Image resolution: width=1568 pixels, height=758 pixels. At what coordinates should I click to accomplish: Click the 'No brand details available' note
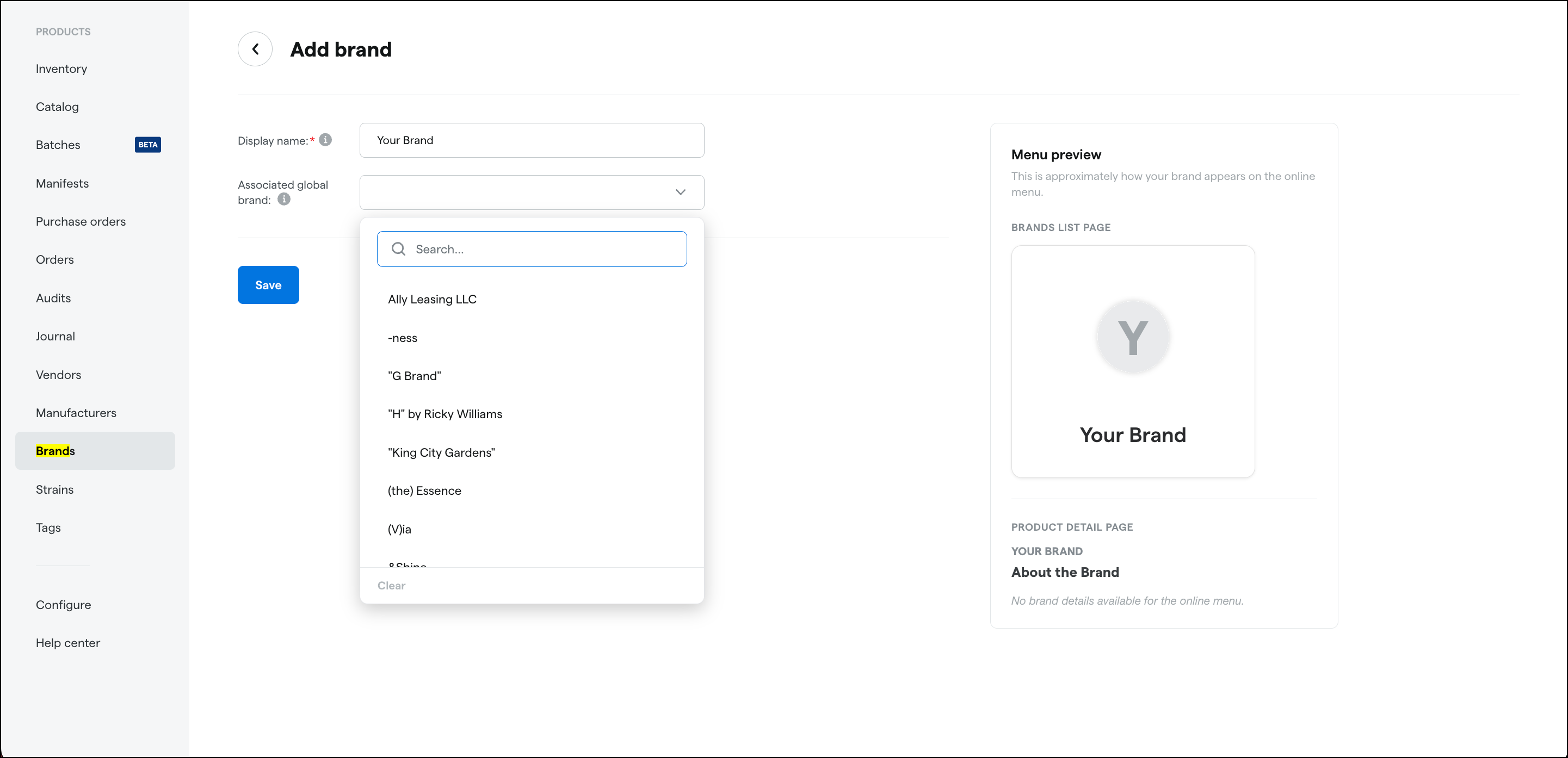tap(1127, 601)
